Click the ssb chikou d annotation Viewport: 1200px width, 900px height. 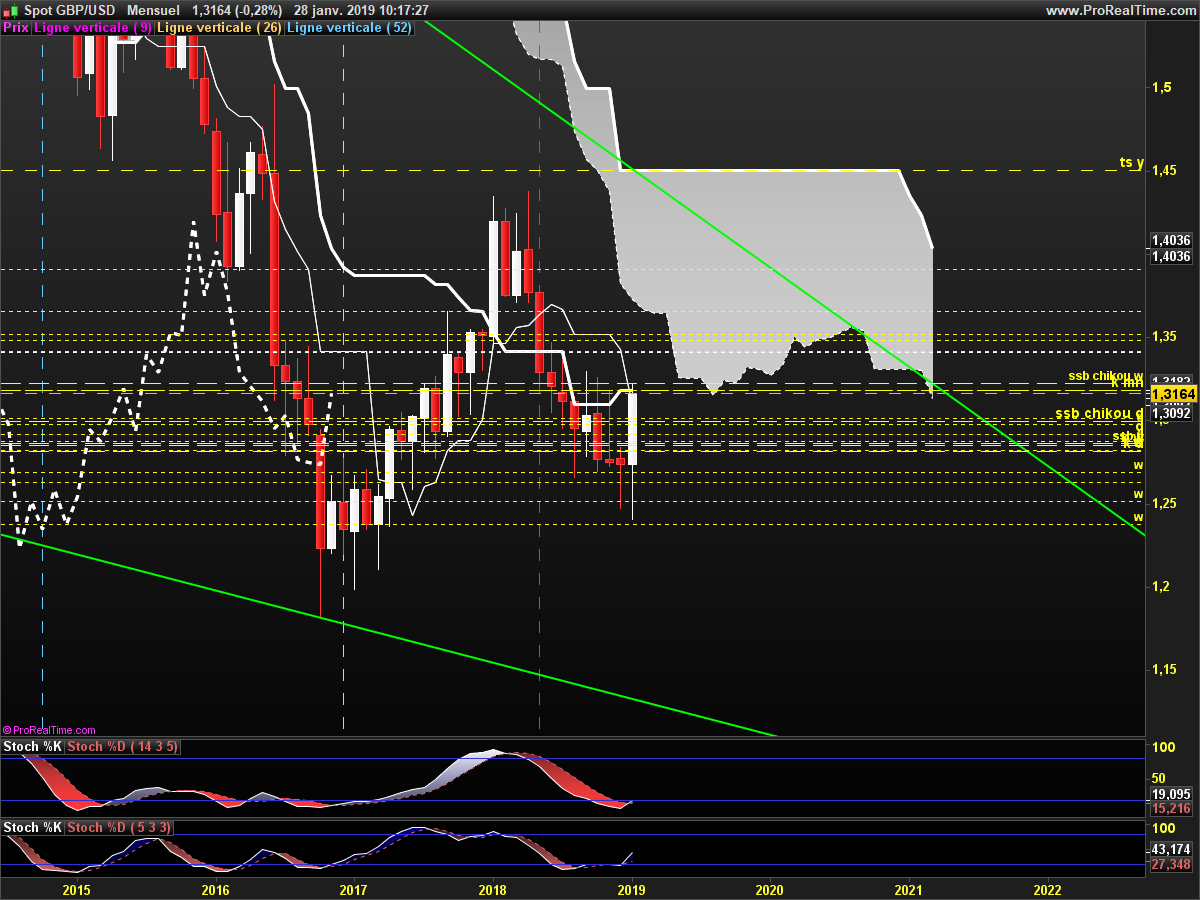coord(1100,413)
